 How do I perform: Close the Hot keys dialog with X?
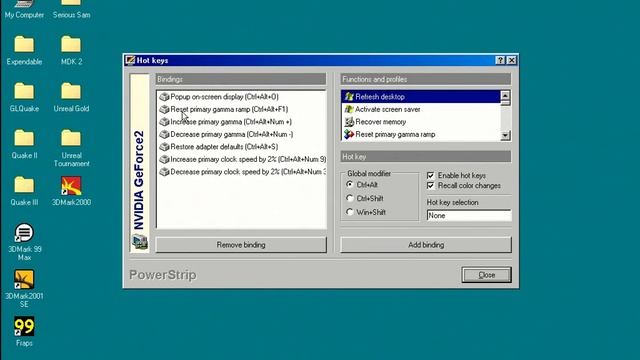[x=511, y=60]
